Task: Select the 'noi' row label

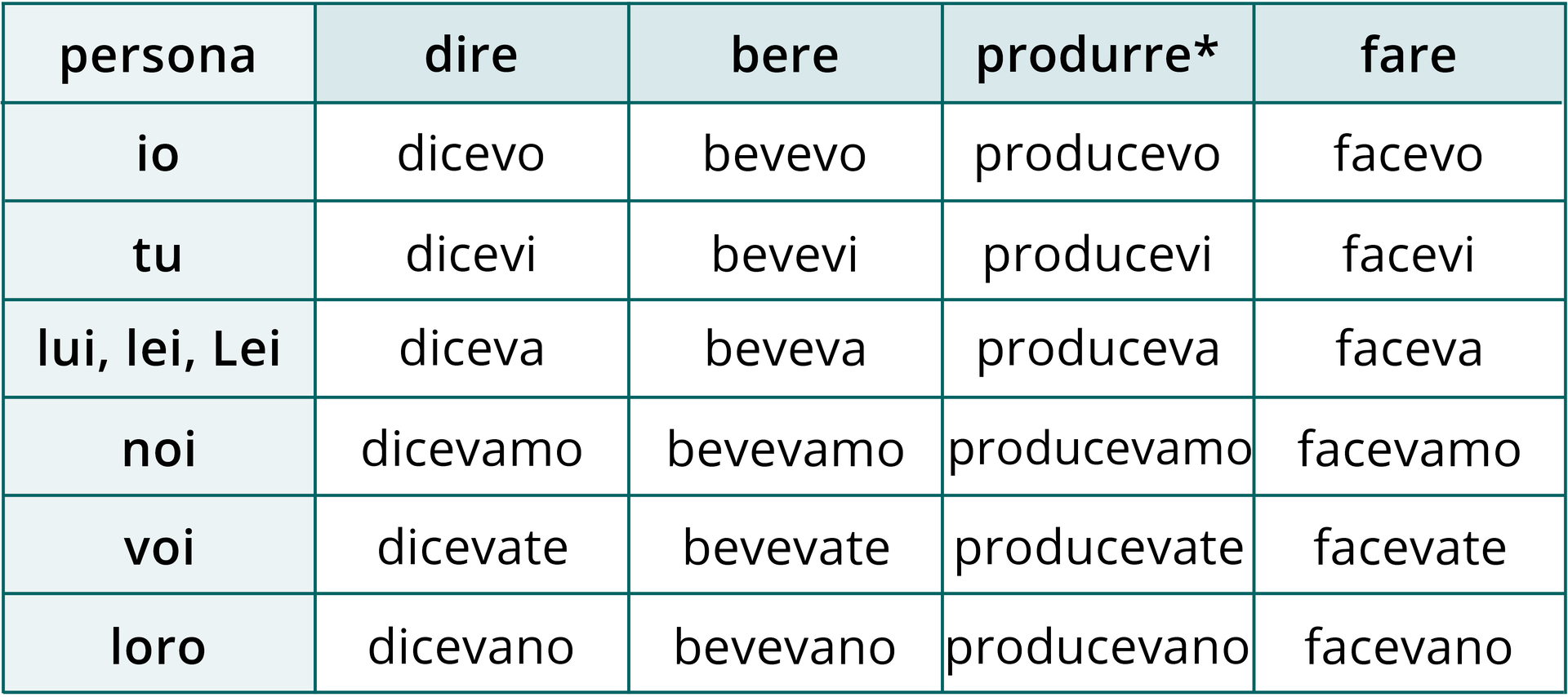Action: (x=158, y=449)
